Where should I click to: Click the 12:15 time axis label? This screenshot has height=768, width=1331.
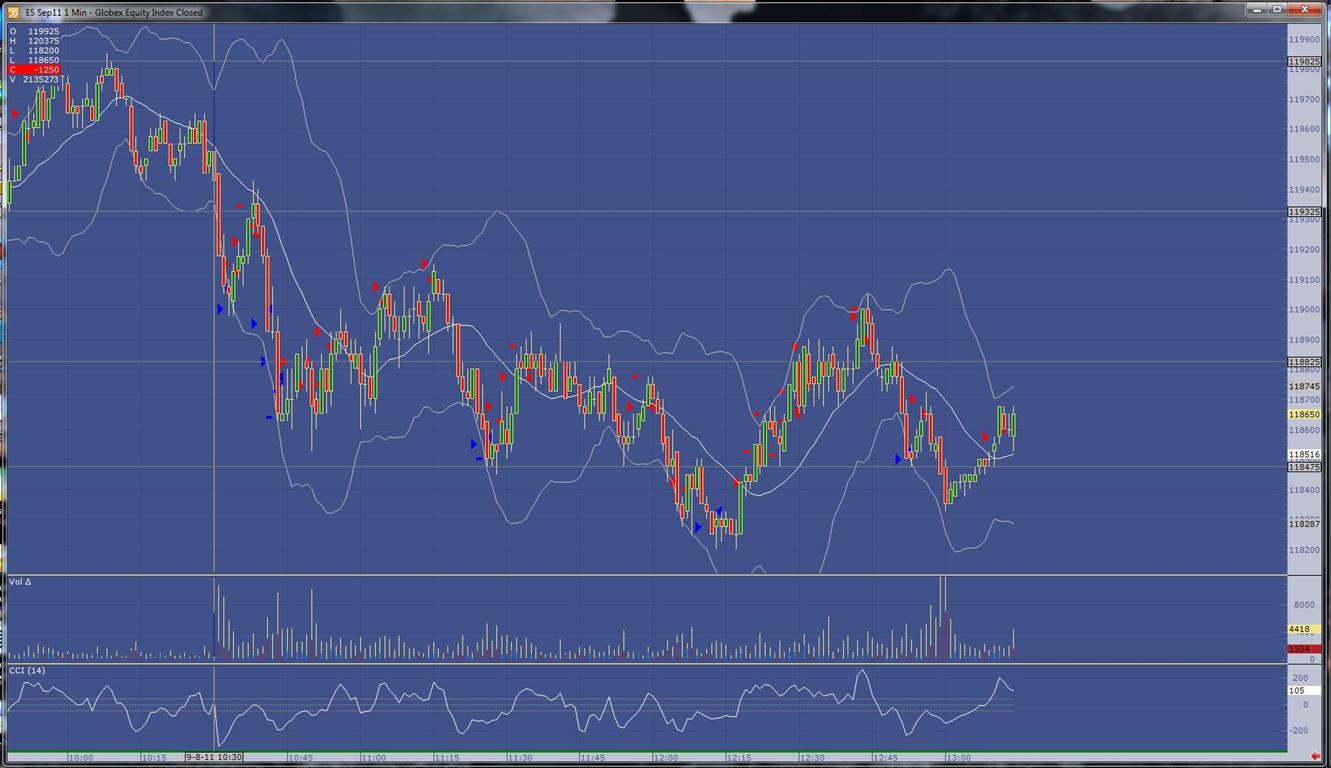point(739,758)
